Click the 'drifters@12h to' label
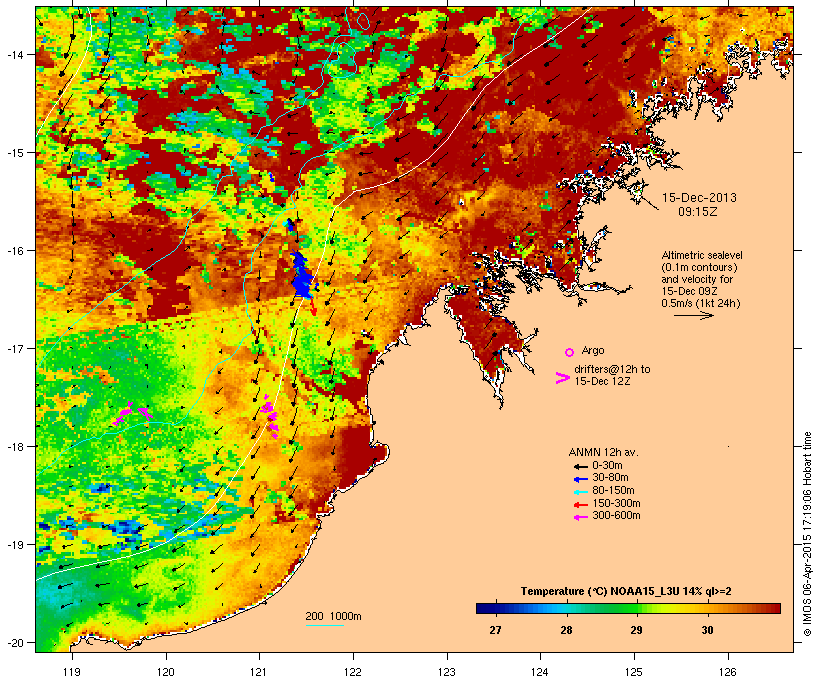820x680 pixels. [612, 369]
